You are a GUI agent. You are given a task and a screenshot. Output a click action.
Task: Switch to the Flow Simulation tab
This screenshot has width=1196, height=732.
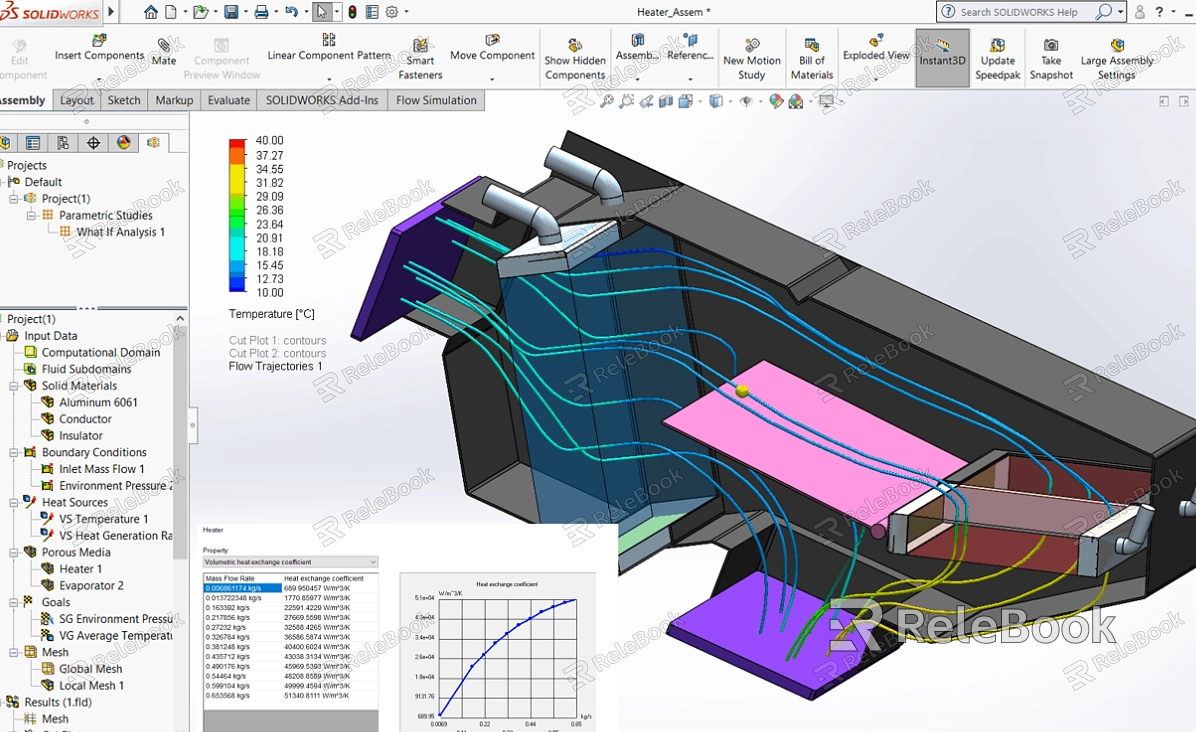click(x=436, y=100)
